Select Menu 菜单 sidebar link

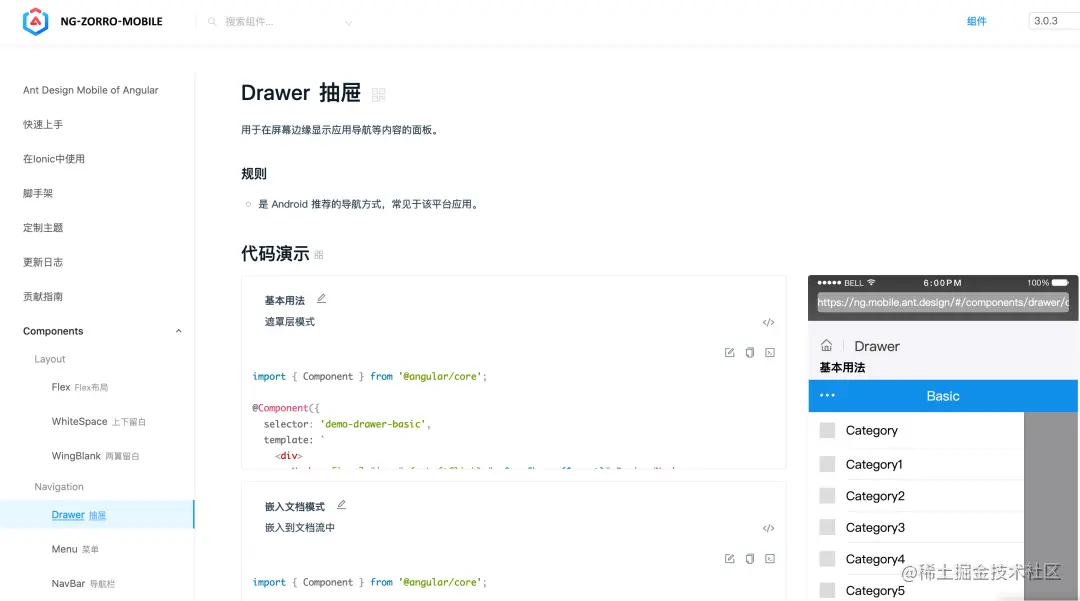point(75,549)
